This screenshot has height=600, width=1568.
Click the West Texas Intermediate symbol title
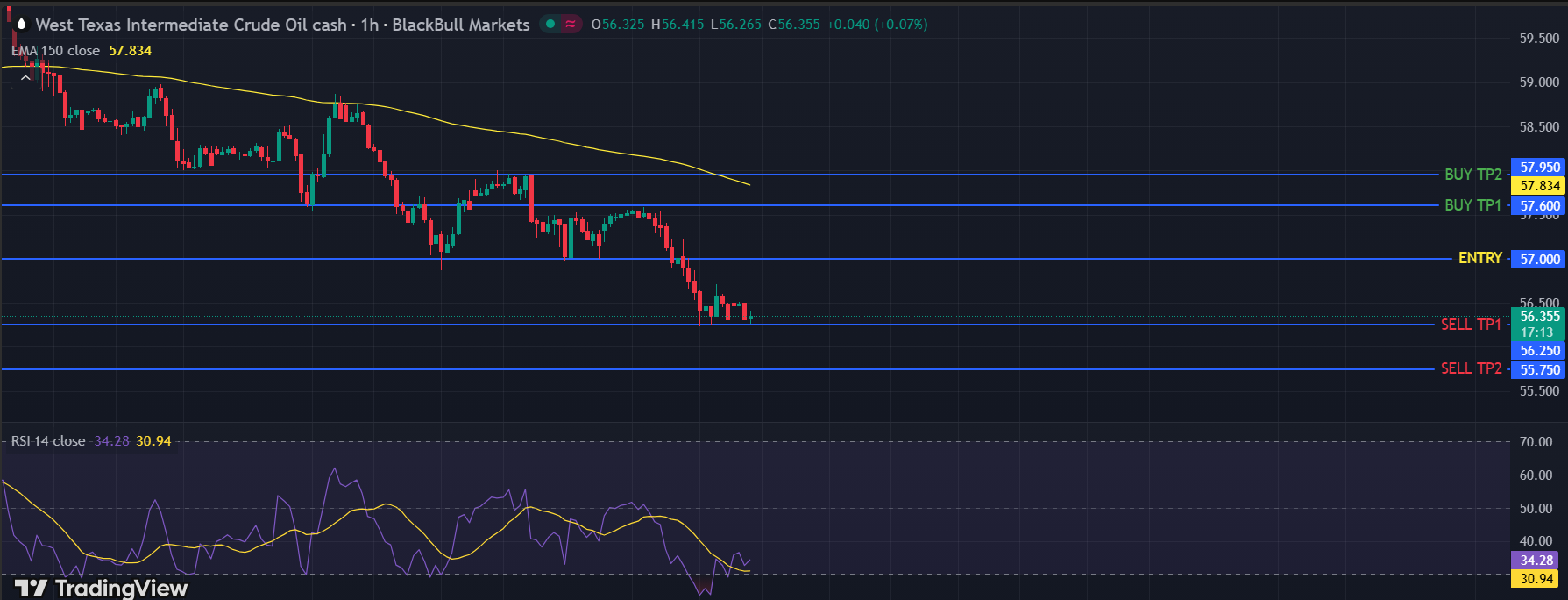(190, 25)
